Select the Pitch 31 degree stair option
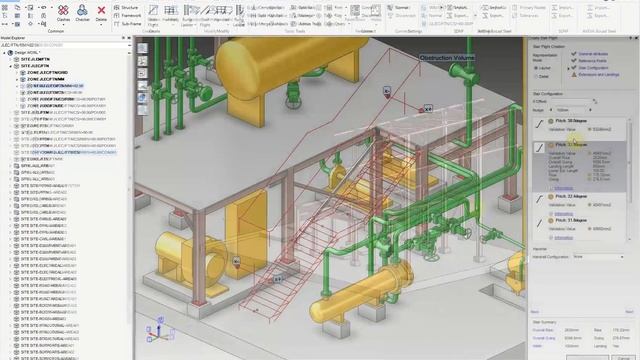 pos(579,229)
